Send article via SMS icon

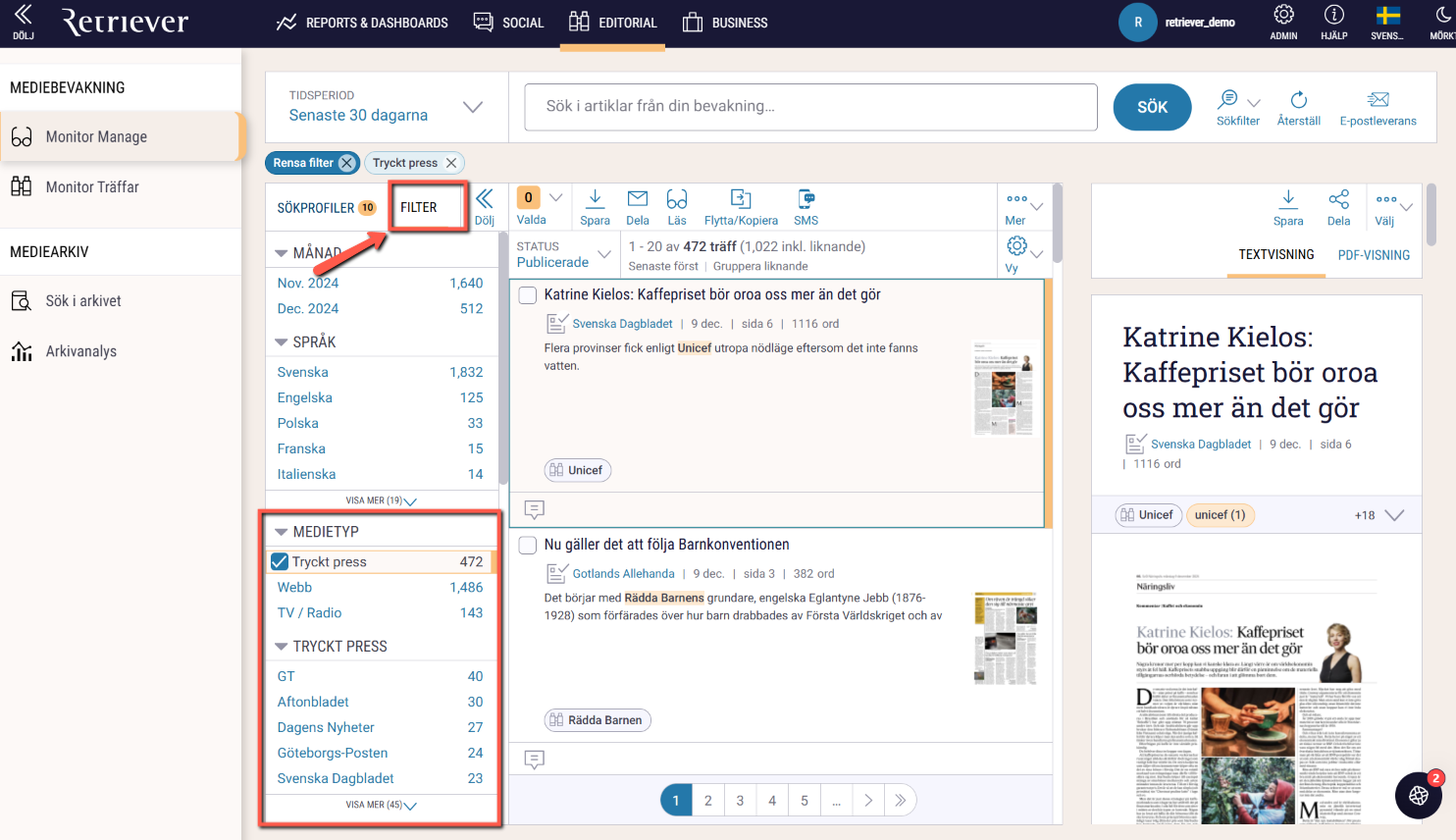click(806, 207)
